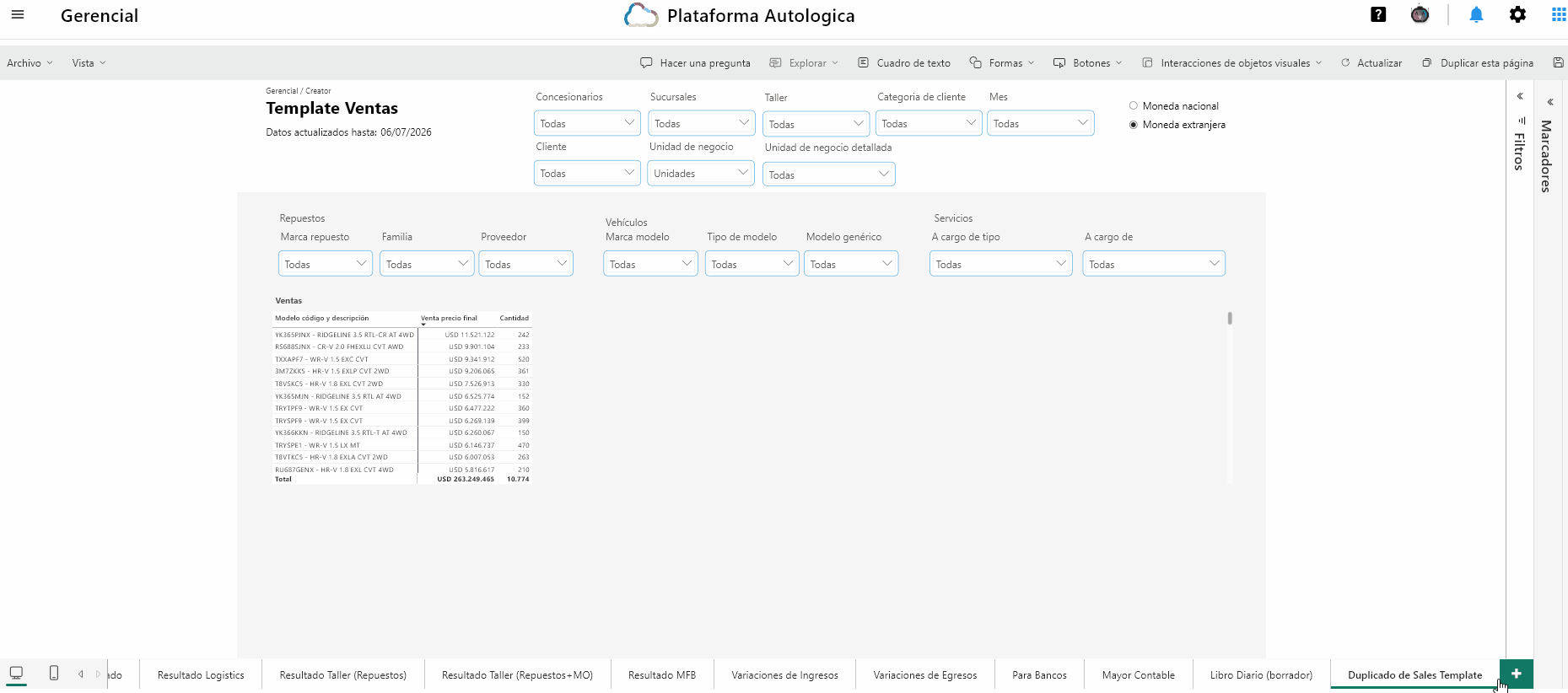Switch to mobile layout view icon
The height and width of the screenshot is (693, 1568).
pyautogui.click(x=54, y=673)
